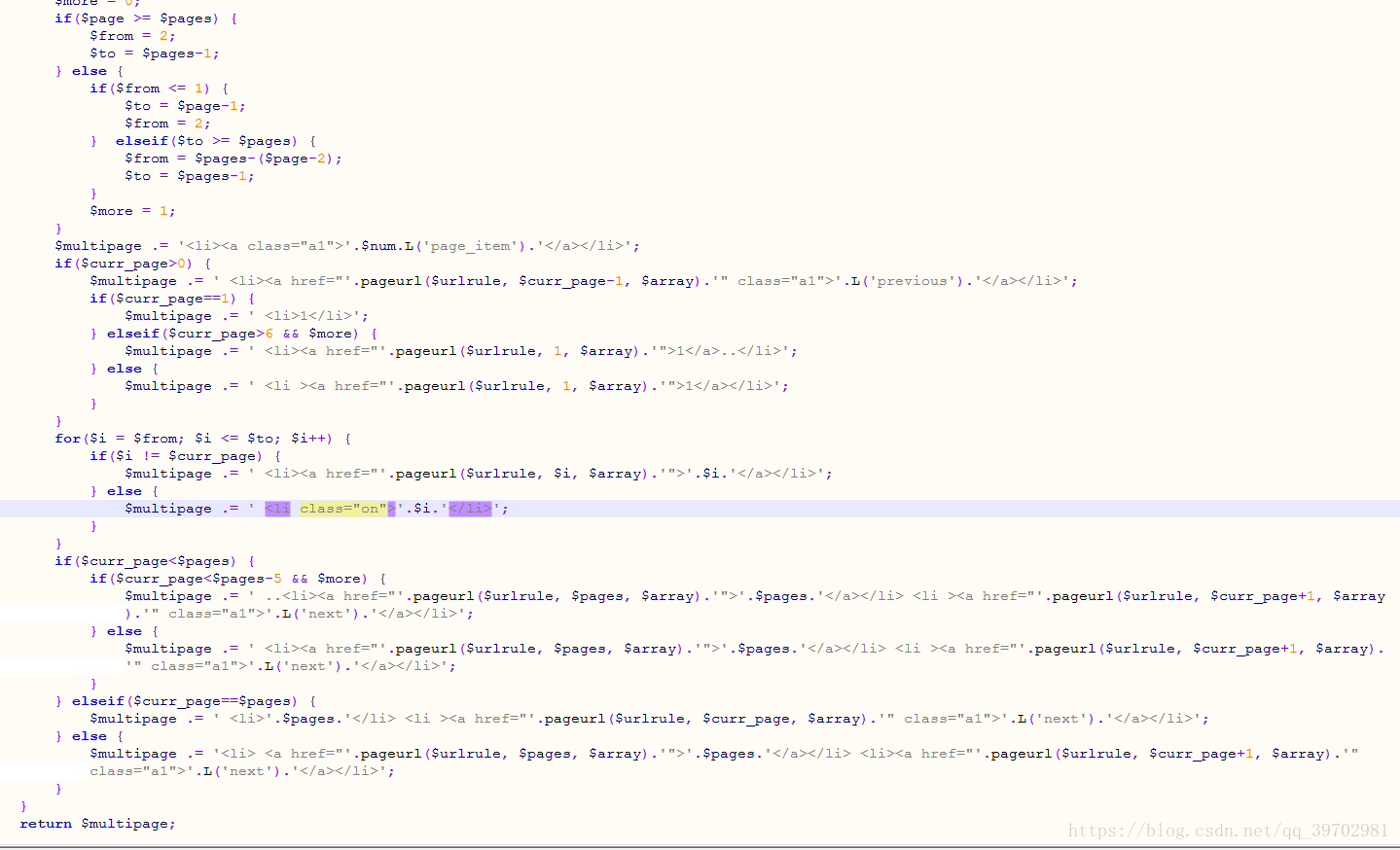Click the CSDN blog watermark link
This screenshot has width=1400, height=850.
click(1228, 831)
